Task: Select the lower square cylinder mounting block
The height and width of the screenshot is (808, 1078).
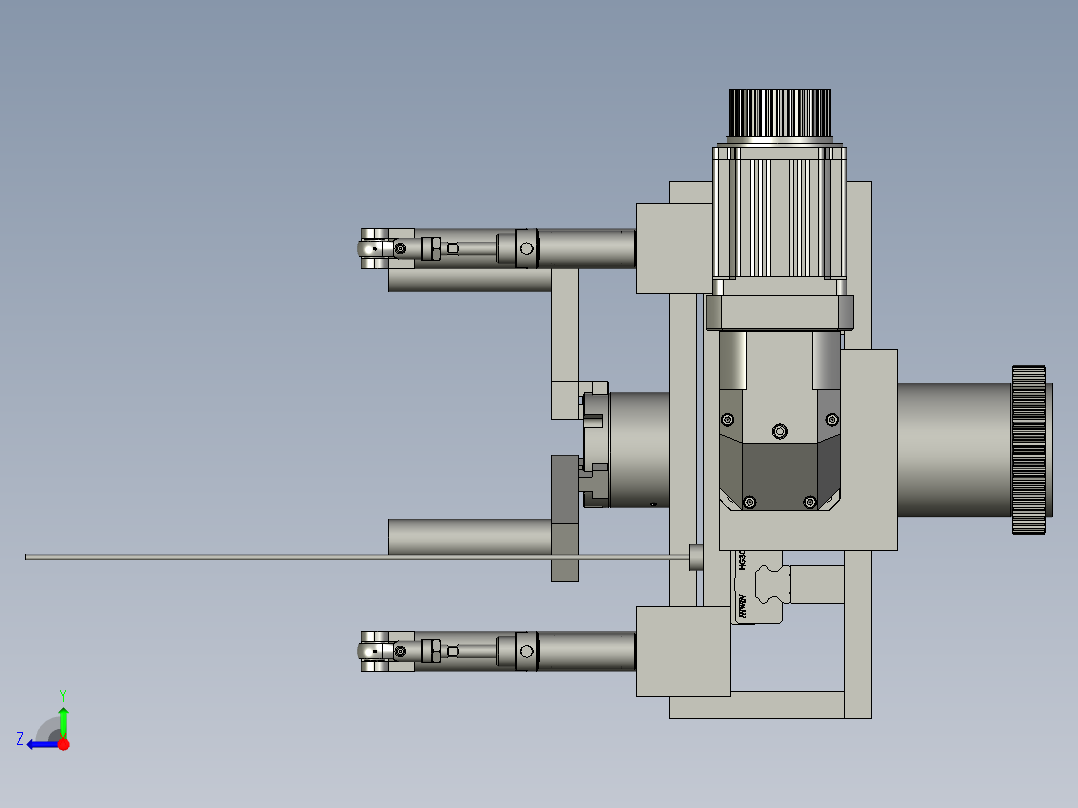Action: tap(683, 651)
